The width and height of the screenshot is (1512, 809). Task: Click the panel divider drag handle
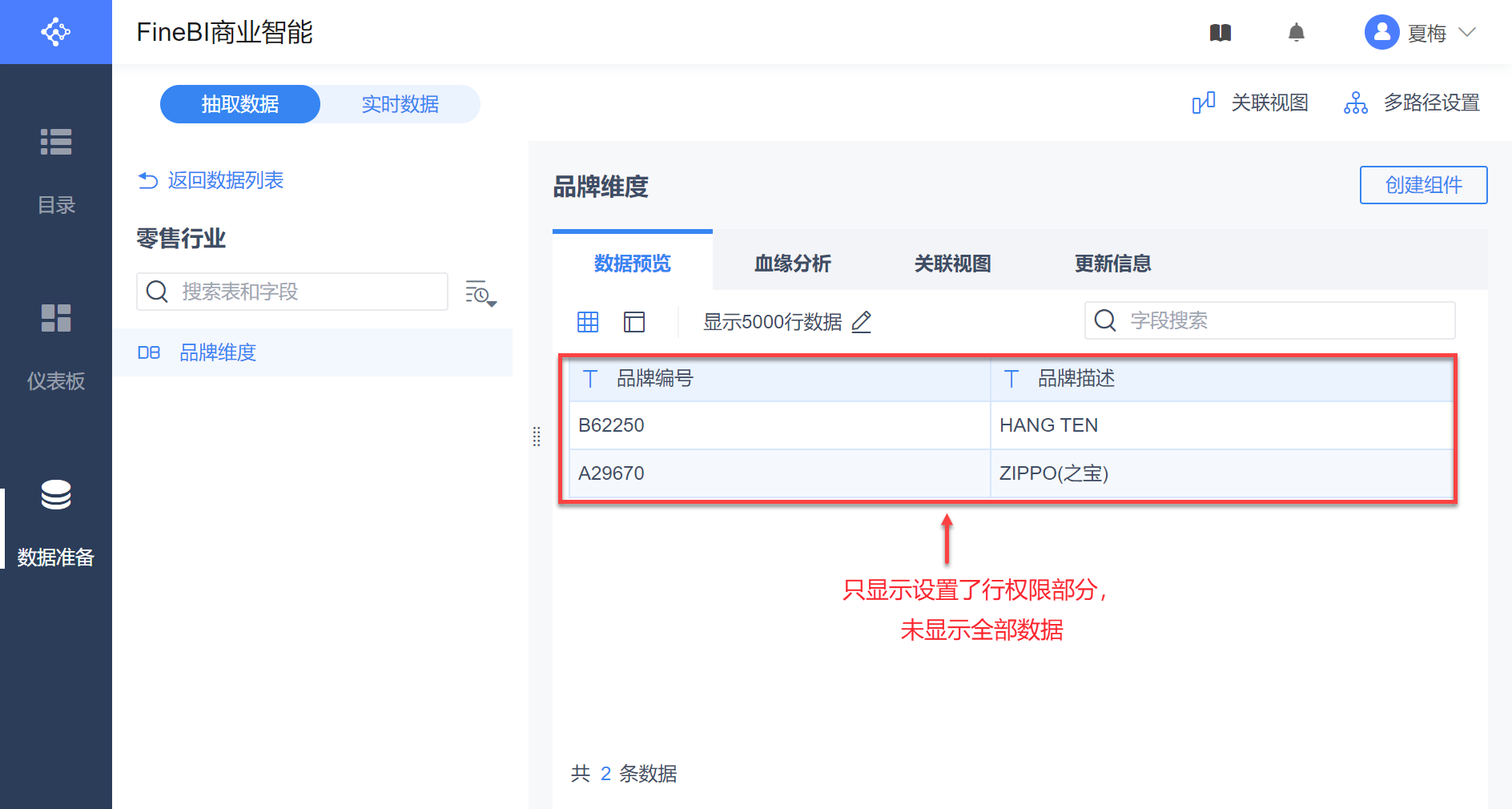point(537,437)
